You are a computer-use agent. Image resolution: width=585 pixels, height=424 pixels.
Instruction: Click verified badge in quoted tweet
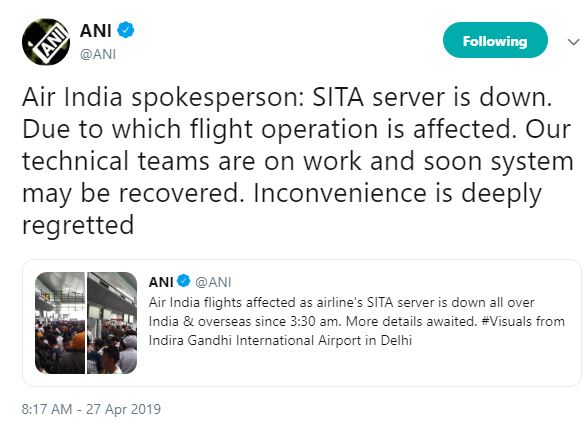click(183, 281)
